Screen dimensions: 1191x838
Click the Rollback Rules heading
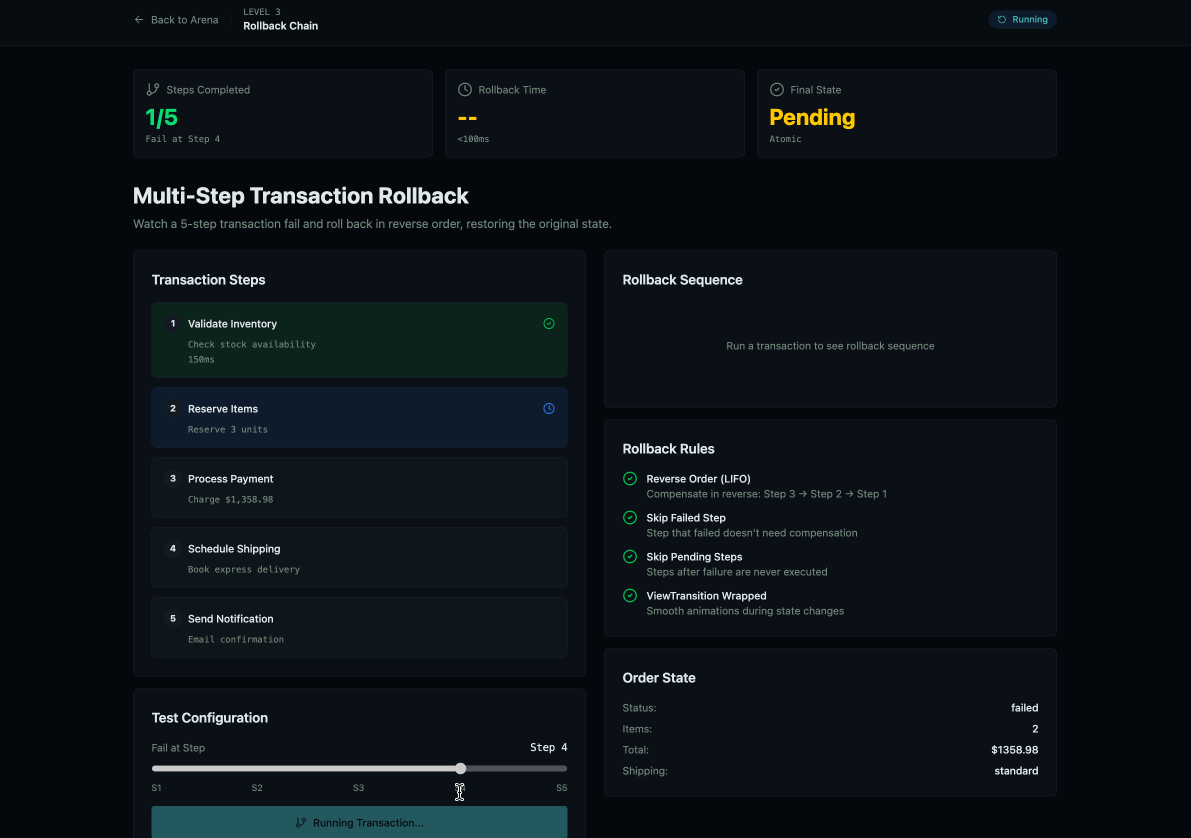click(x=668, y=449)
